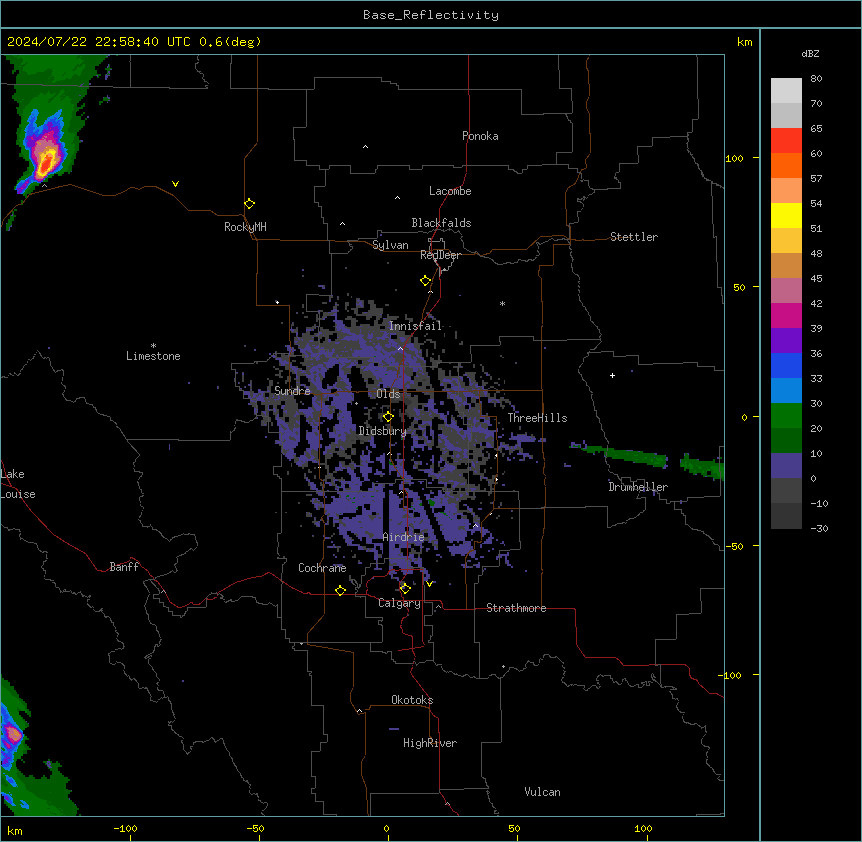862x842 pixels.
Task: Click the Olds label
Action: pos(388,394)
